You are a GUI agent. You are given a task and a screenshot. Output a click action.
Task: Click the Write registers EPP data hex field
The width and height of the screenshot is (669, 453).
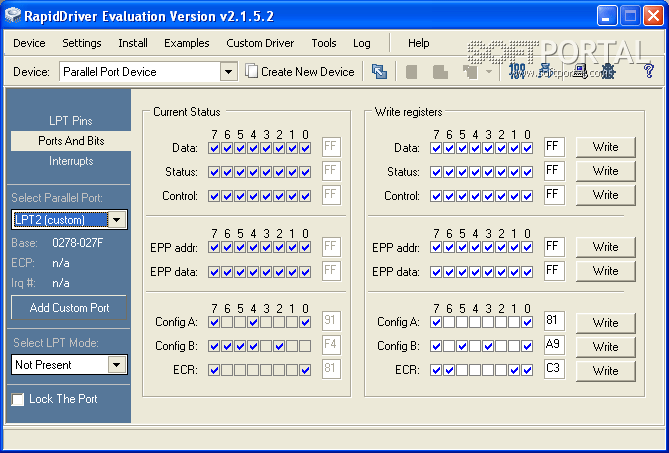(x=554, y=271)
